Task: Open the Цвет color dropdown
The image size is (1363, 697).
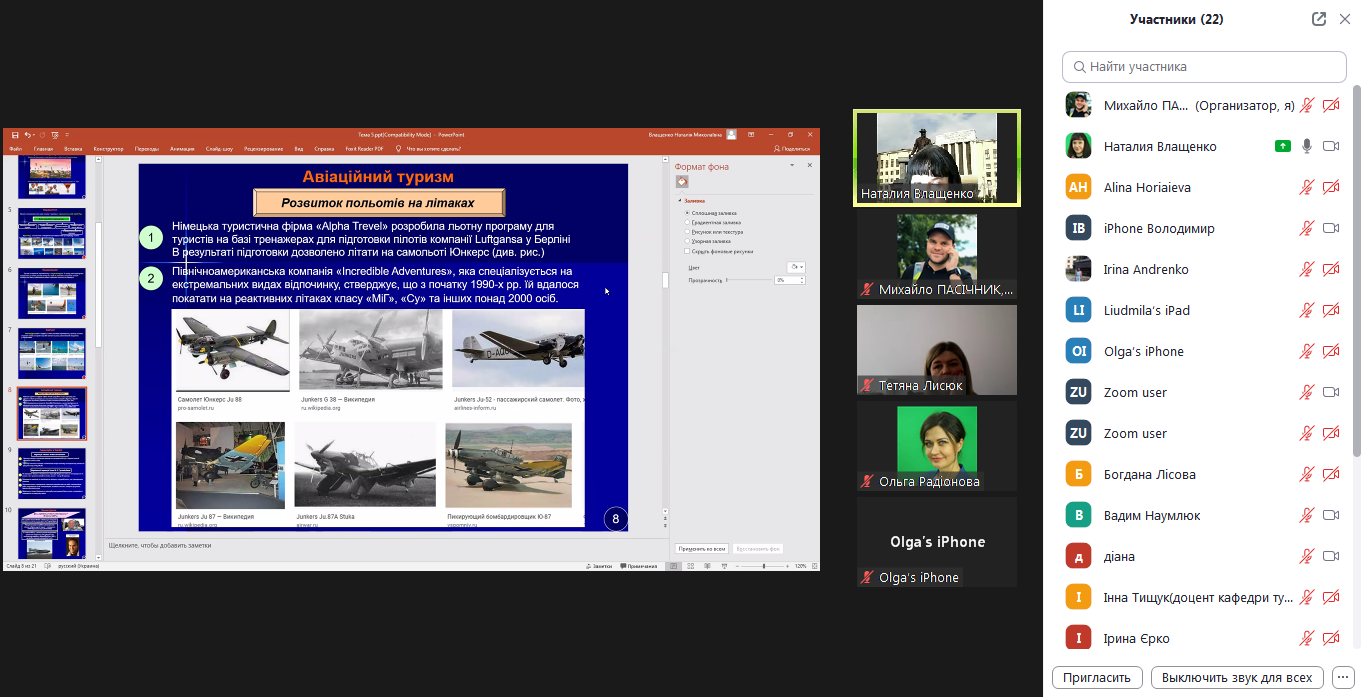Action: [797, 267]
